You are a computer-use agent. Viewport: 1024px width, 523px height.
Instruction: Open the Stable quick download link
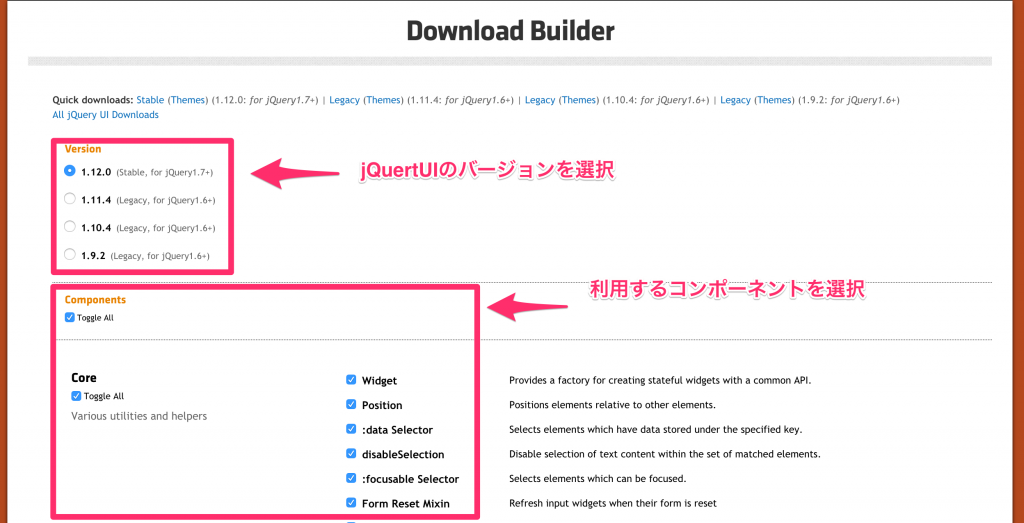point(150,100)
